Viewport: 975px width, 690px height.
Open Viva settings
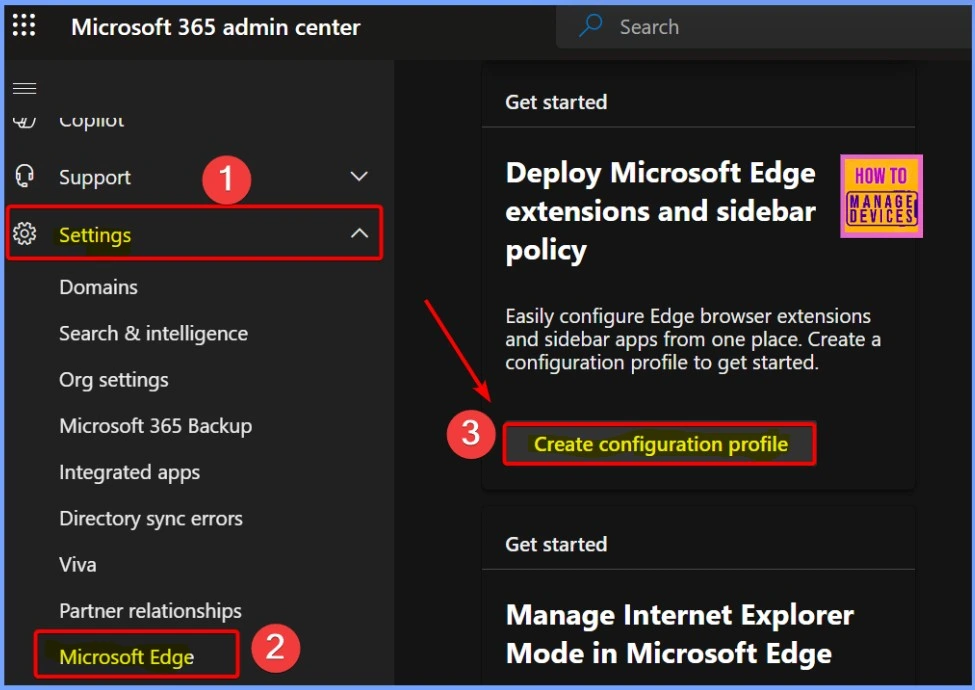(78, 564)
